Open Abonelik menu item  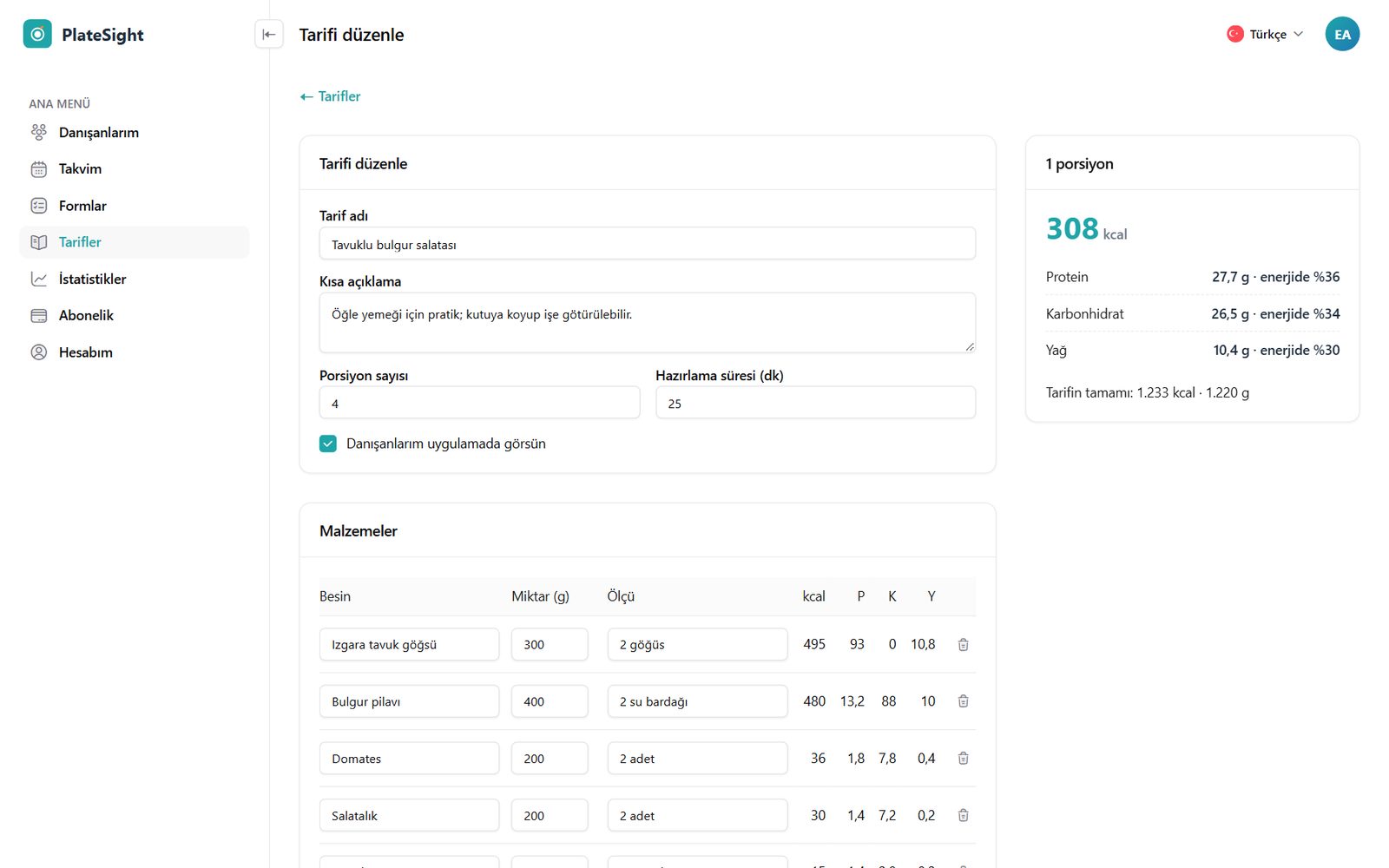(x=134, y=315)
